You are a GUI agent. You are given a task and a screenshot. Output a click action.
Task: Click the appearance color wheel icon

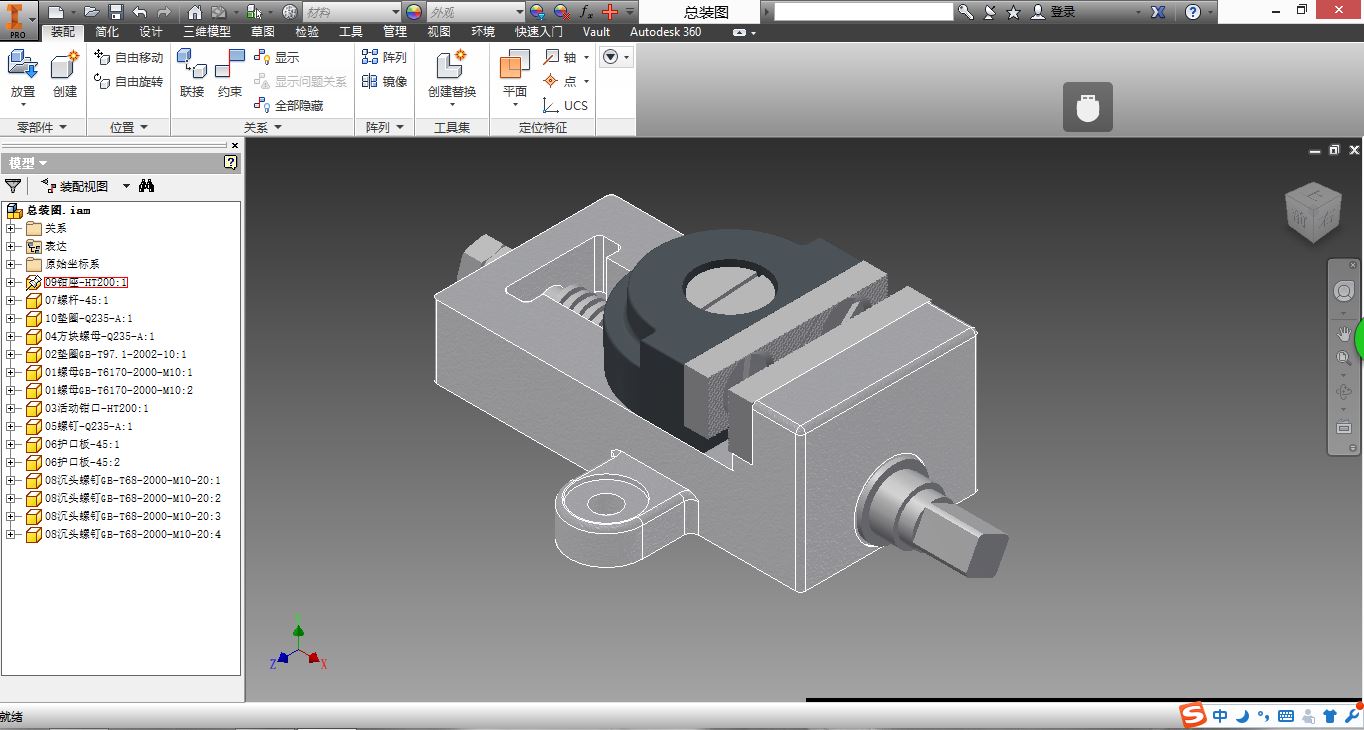(414, 12)
